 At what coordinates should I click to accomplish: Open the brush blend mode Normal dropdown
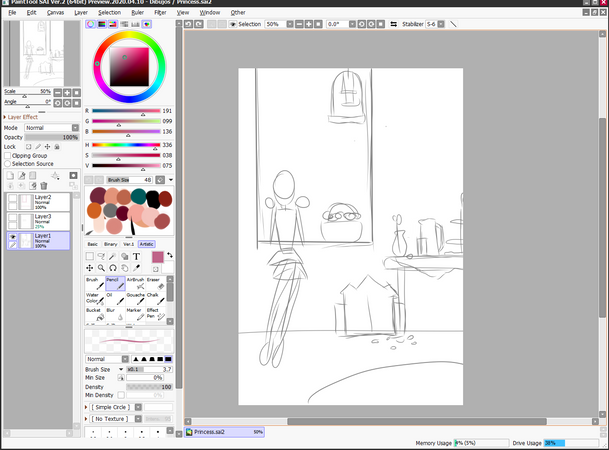tap(107, 359)
